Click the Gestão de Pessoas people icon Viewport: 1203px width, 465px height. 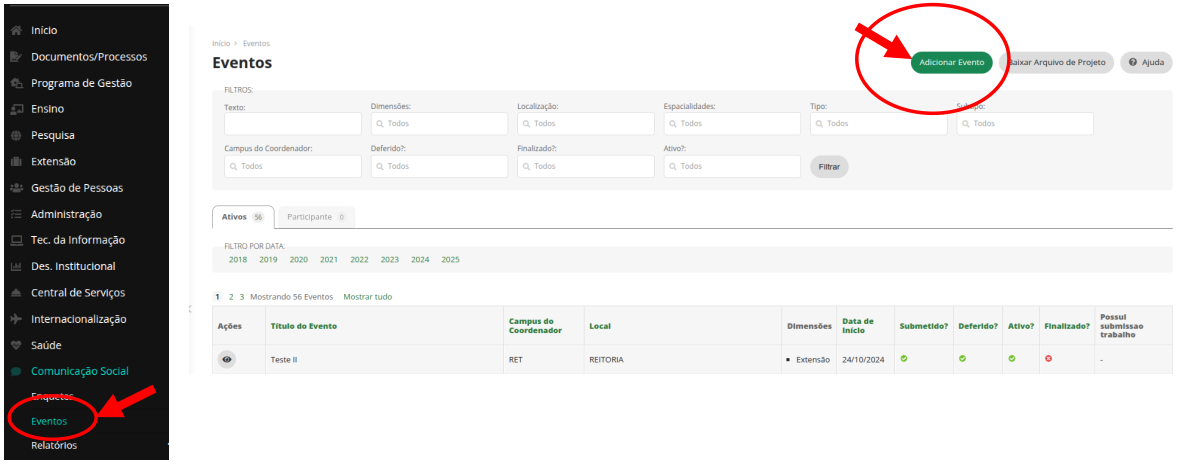pyautogui.click(x=16, y=188)
